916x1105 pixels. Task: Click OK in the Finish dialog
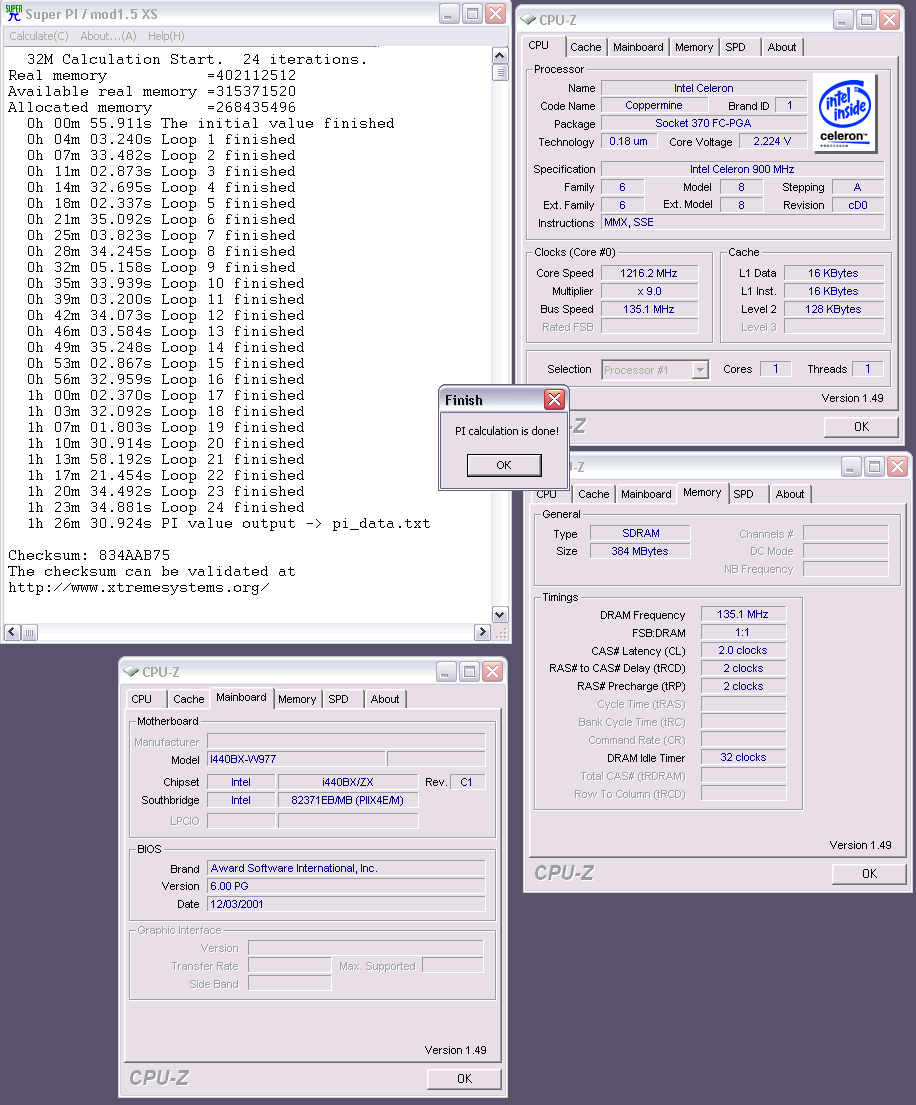pos(504,465)
